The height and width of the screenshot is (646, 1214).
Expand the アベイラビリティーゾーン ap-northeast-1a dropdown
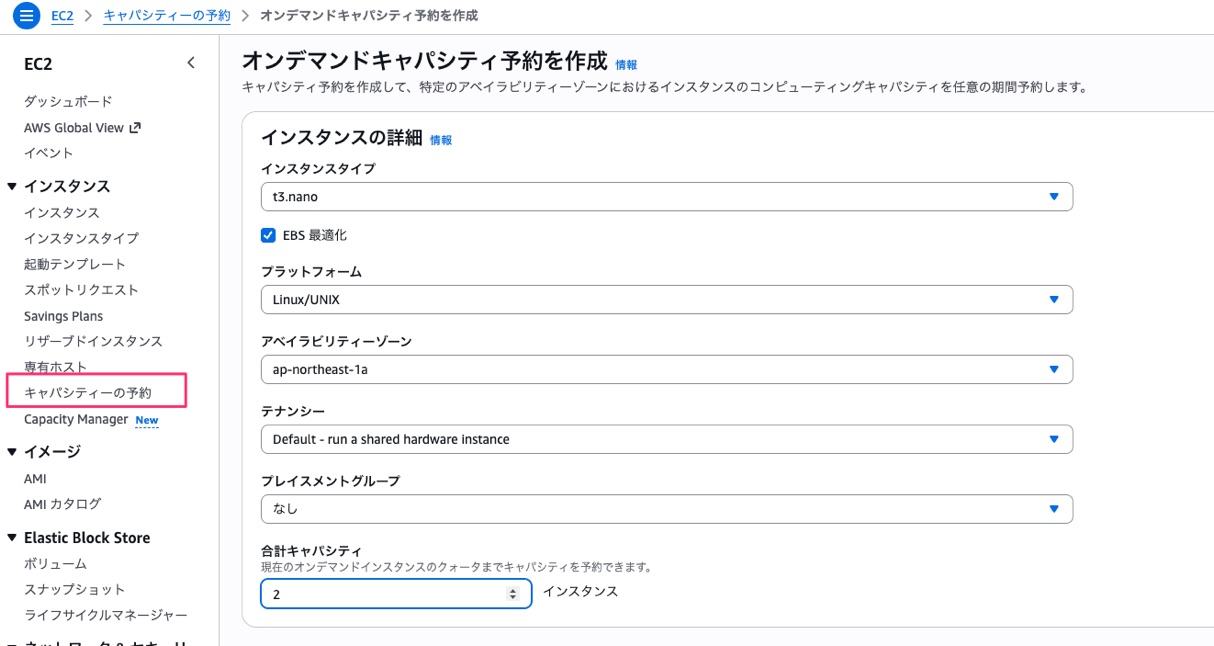pyautogui.click(x=666, y=369)
